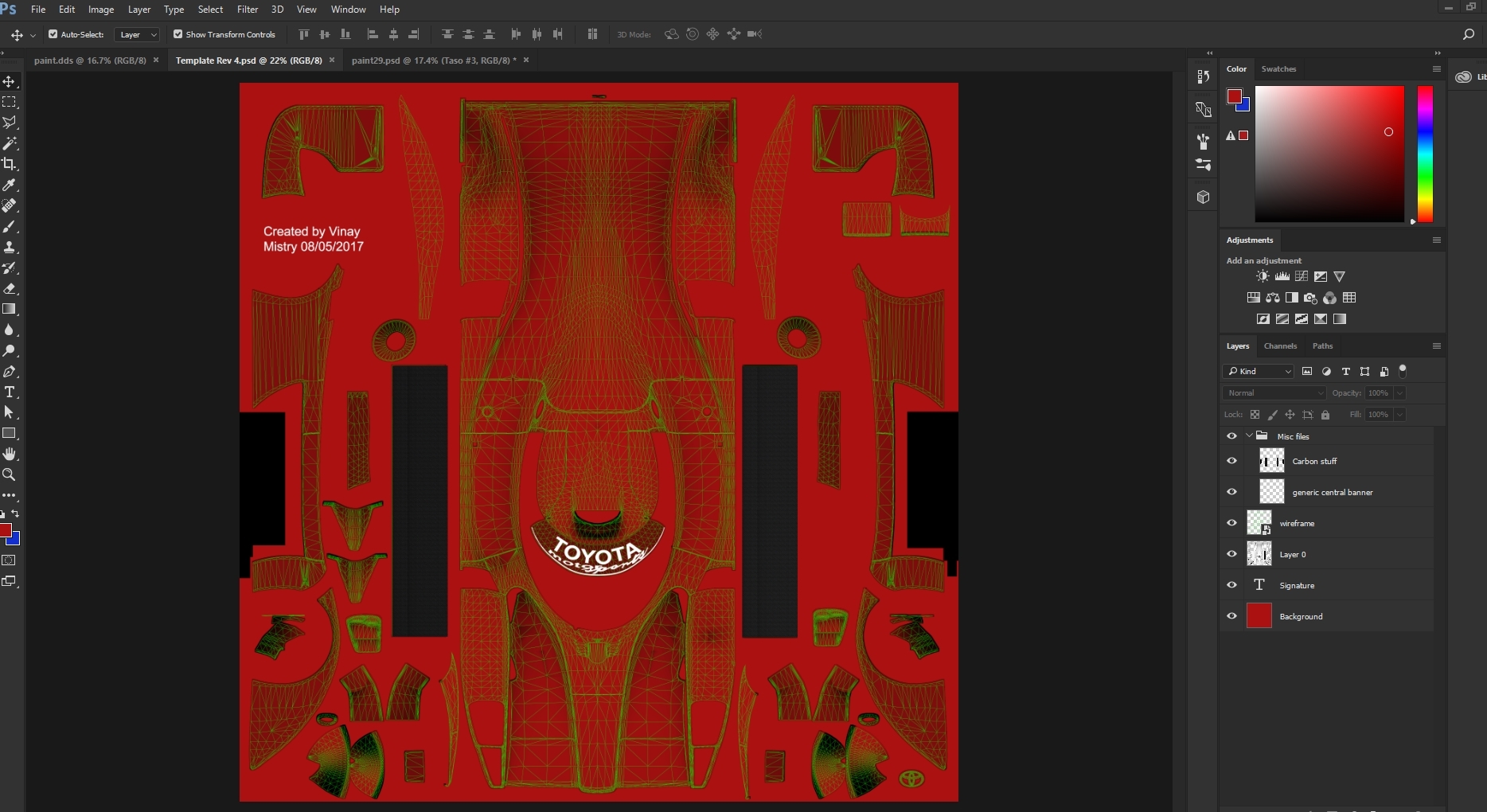1487x812 pixels.
Task: Open the Filter menu
Action: pyautogui.click(x=248, y=10)
